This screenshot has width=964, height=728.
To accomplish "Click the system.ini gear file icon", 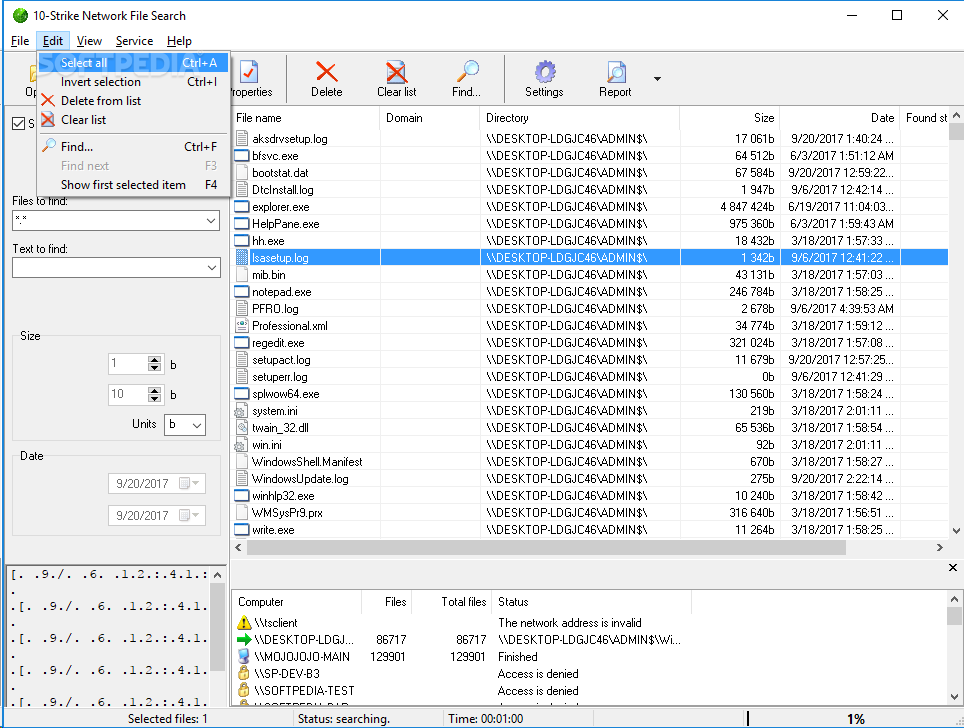I will click(241, 411).
